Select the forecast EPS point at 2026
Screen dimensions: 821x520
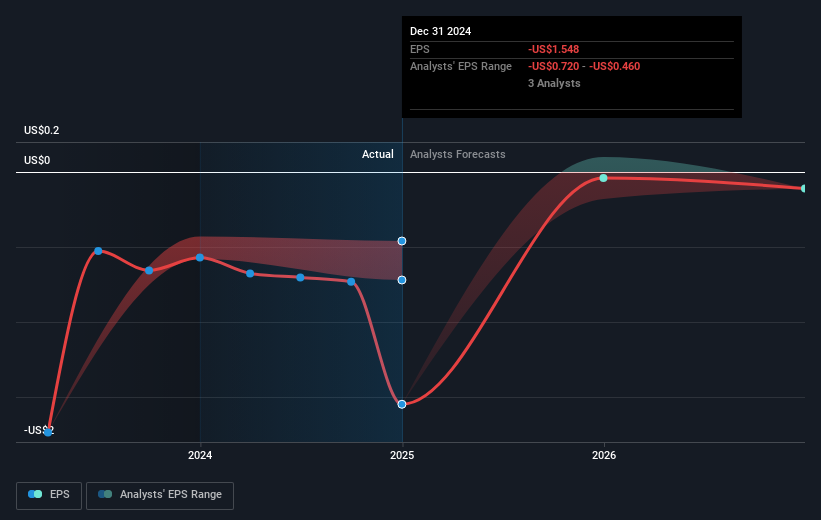pyautogui.click(x=604, y=178)
